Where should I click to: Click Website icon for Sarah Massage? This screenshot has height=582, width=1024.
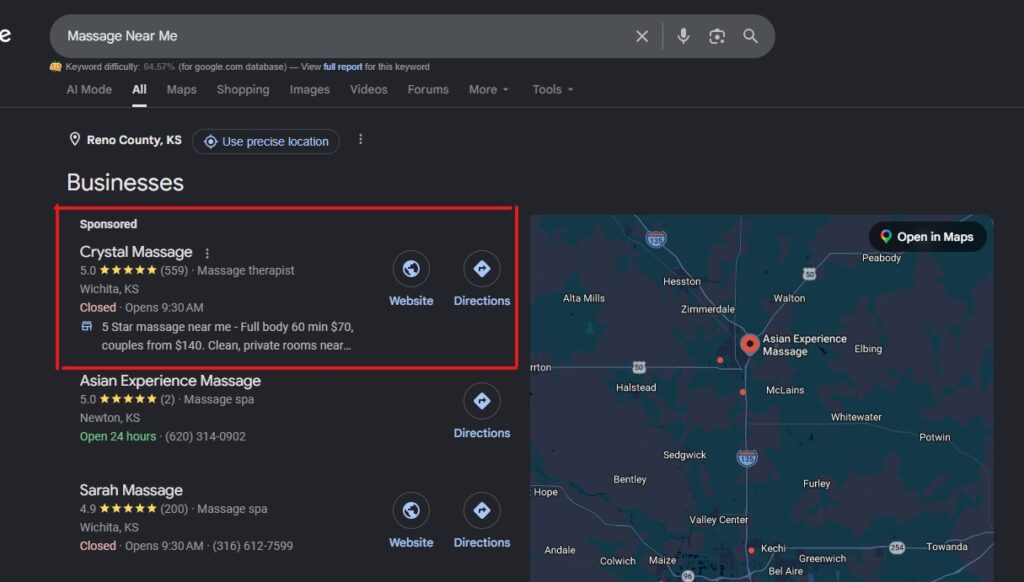[411, 510]
